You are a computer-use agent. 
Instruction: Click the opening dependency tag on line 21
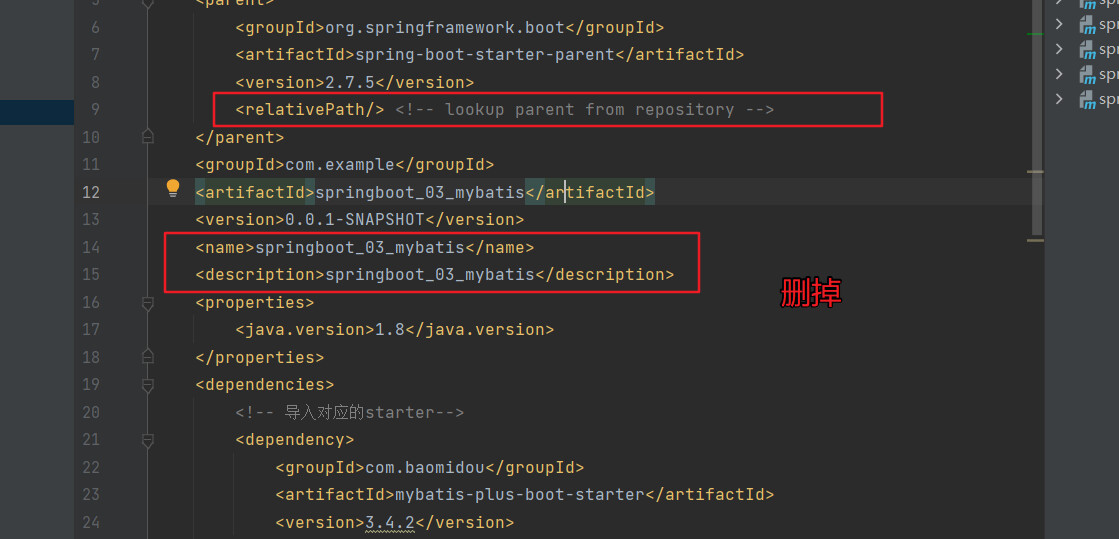click(295, 440)
